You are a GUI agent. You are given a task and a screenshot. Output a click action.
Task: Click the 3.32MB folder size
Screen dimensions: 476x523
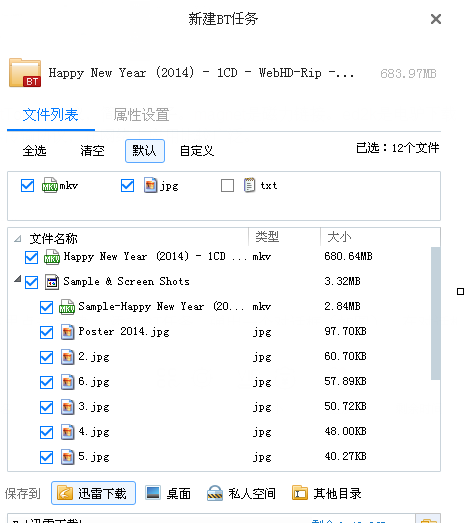342,282
